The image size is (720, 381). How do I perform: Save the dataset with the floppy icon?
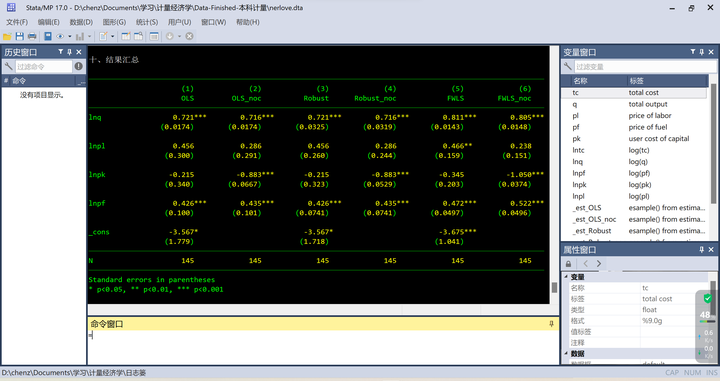(19, 36)
